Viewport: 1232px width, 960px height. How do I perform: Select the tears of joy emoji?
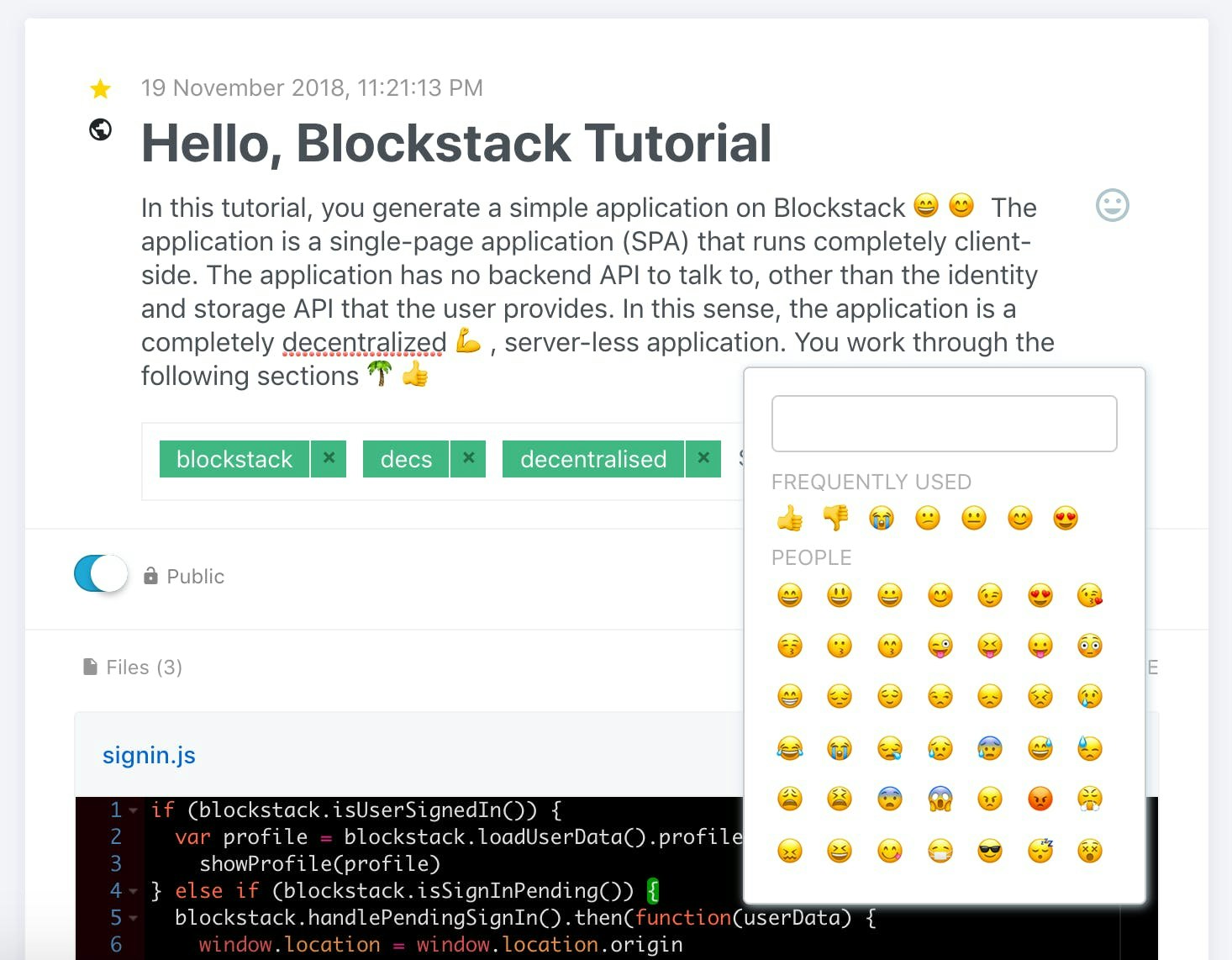[x=790, y=748]
